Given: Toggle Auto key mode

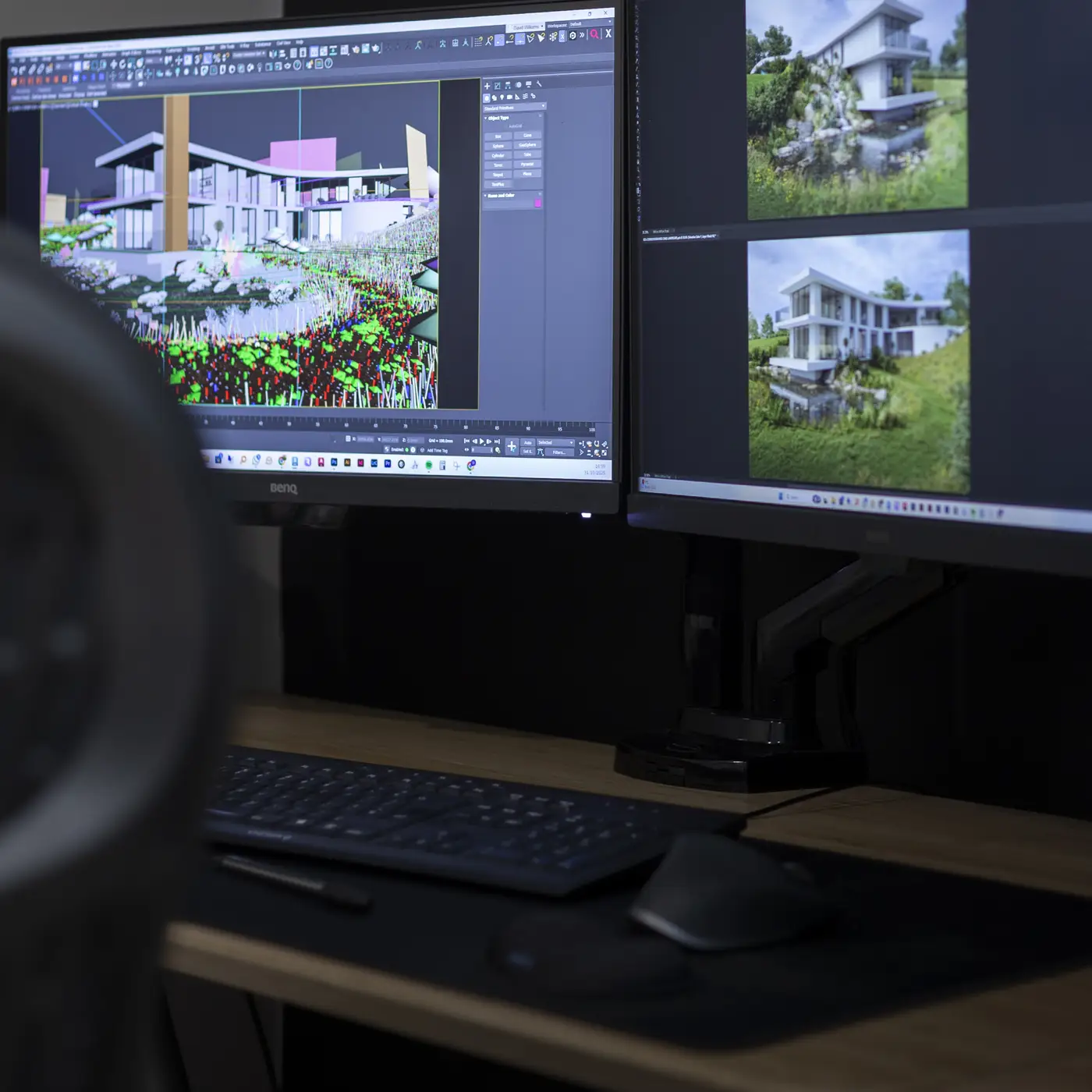Looking at the screenshot, I should [x=527, y=443].
